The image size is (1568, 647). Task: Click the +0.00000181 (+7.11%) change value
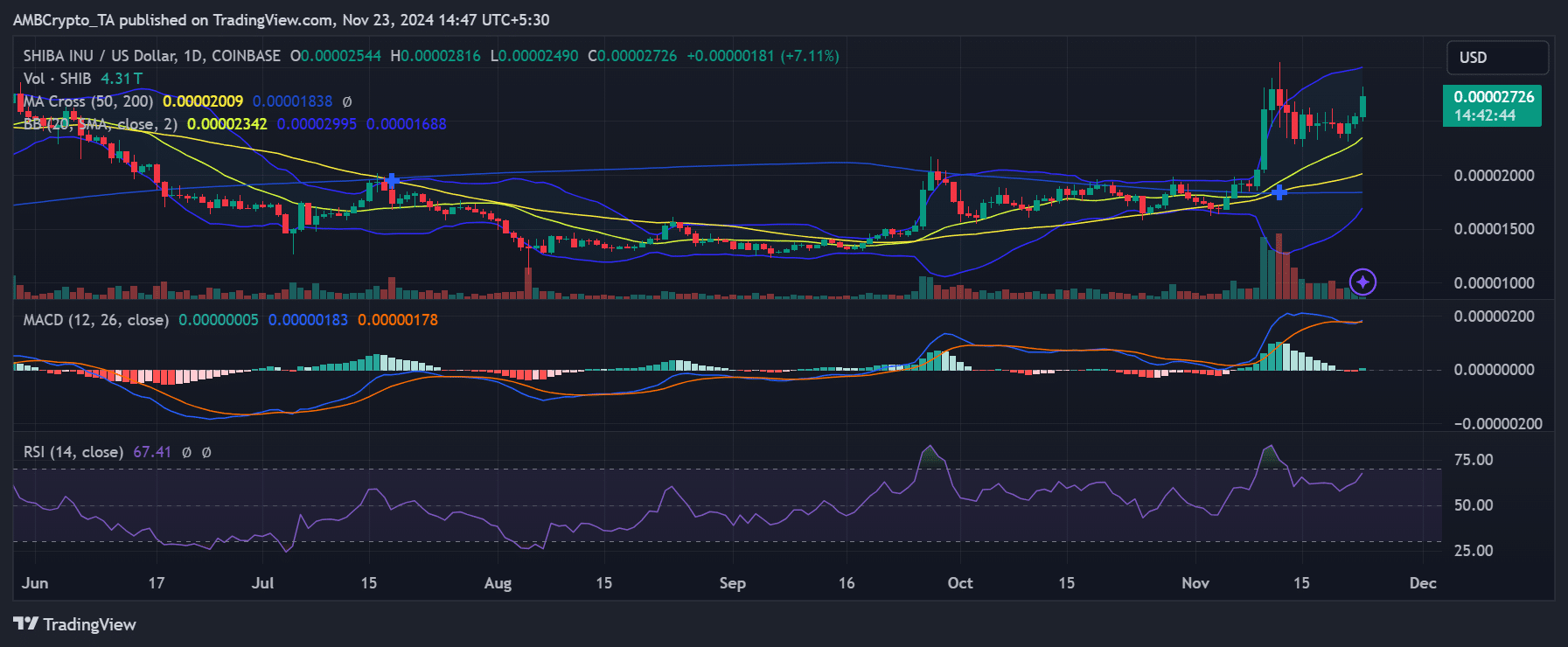[763, 56]
